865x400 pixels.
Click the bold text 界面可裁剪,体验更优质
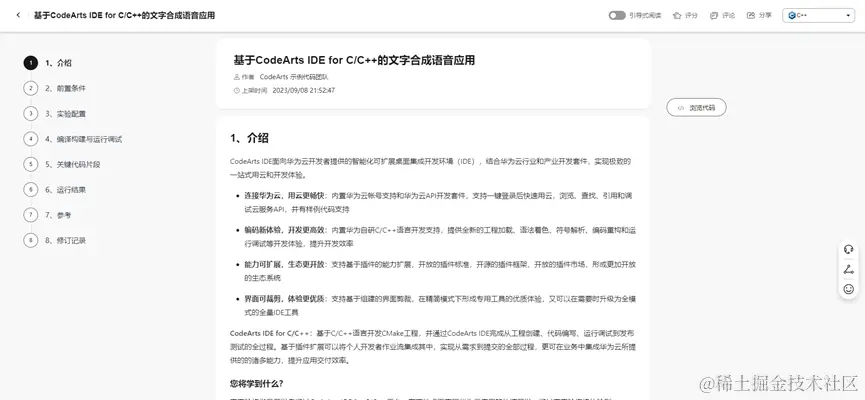tap(285, 298)
